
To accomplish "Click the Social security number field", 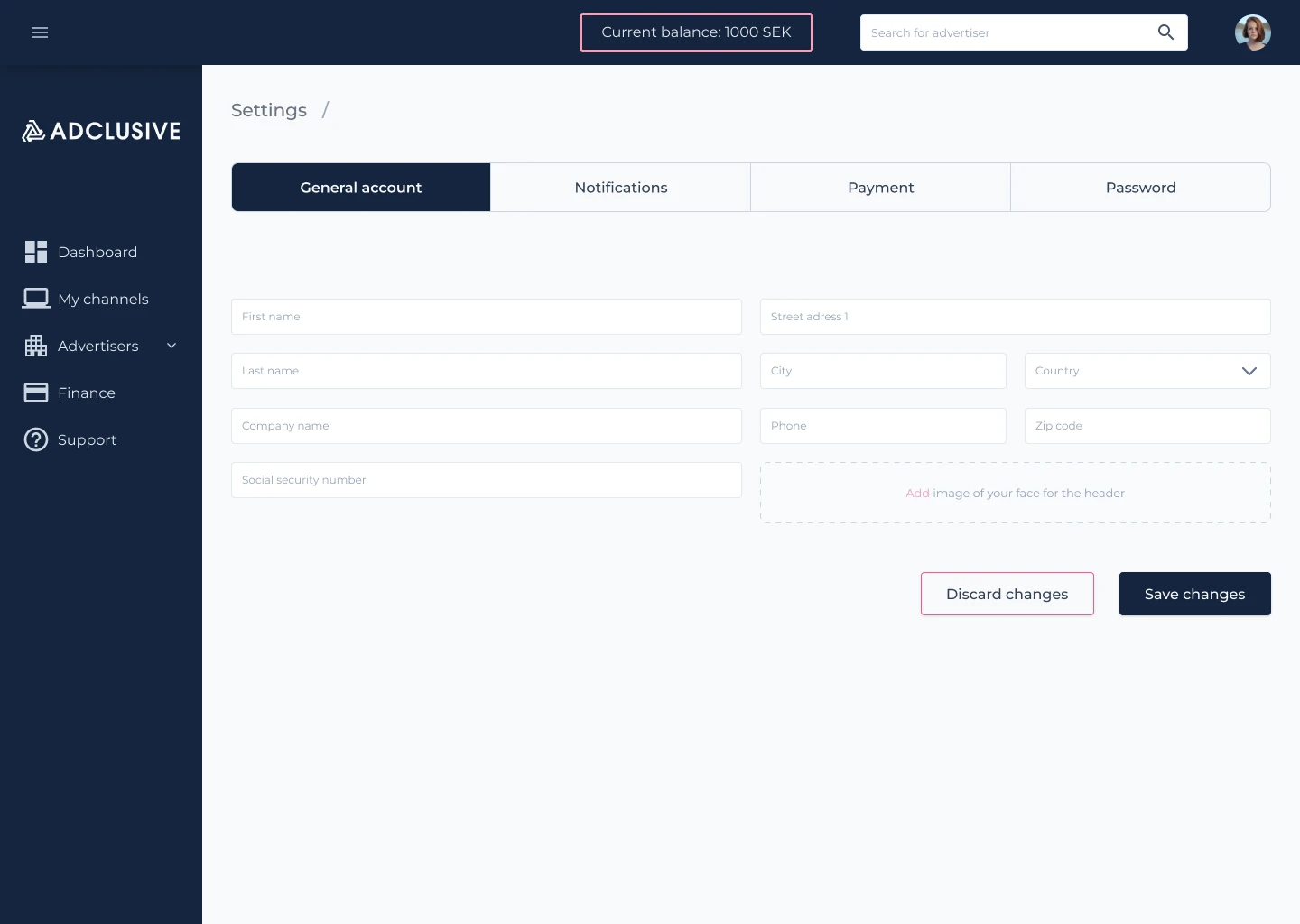I will 487,480.
